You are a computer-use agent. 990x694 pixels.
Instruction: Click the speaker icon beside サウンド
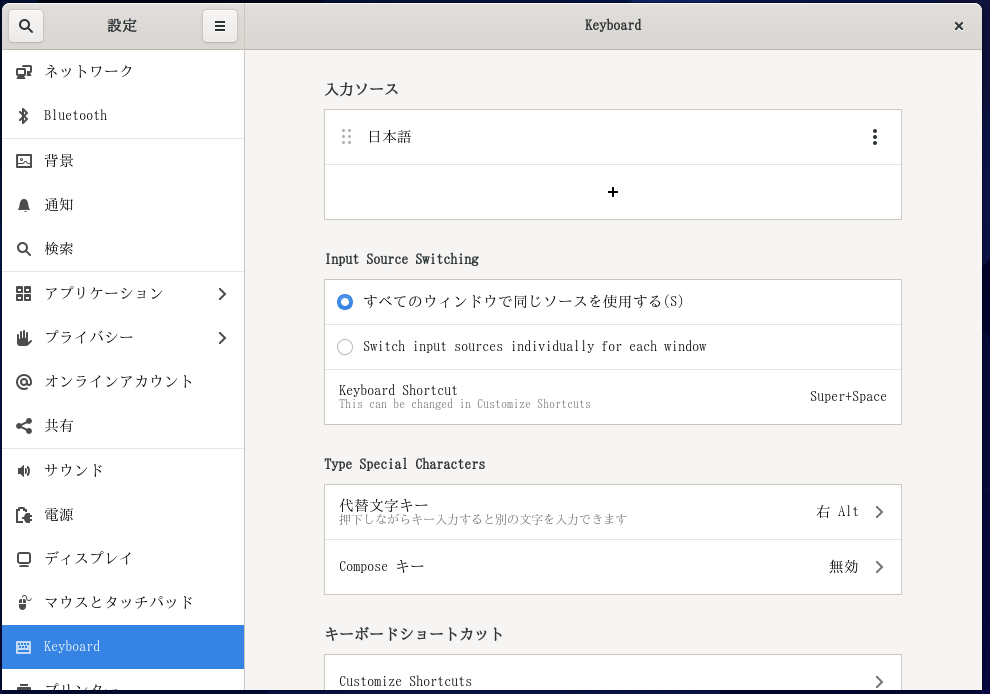(x=24, y=470)
